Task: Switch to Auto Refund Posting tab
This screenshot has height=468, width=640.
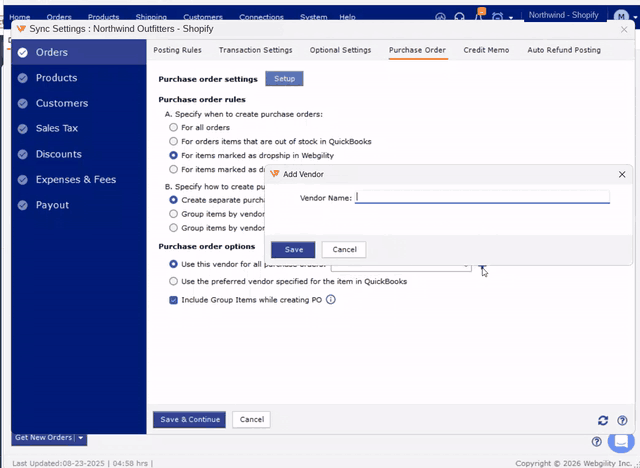Action: tap(564, 50)
